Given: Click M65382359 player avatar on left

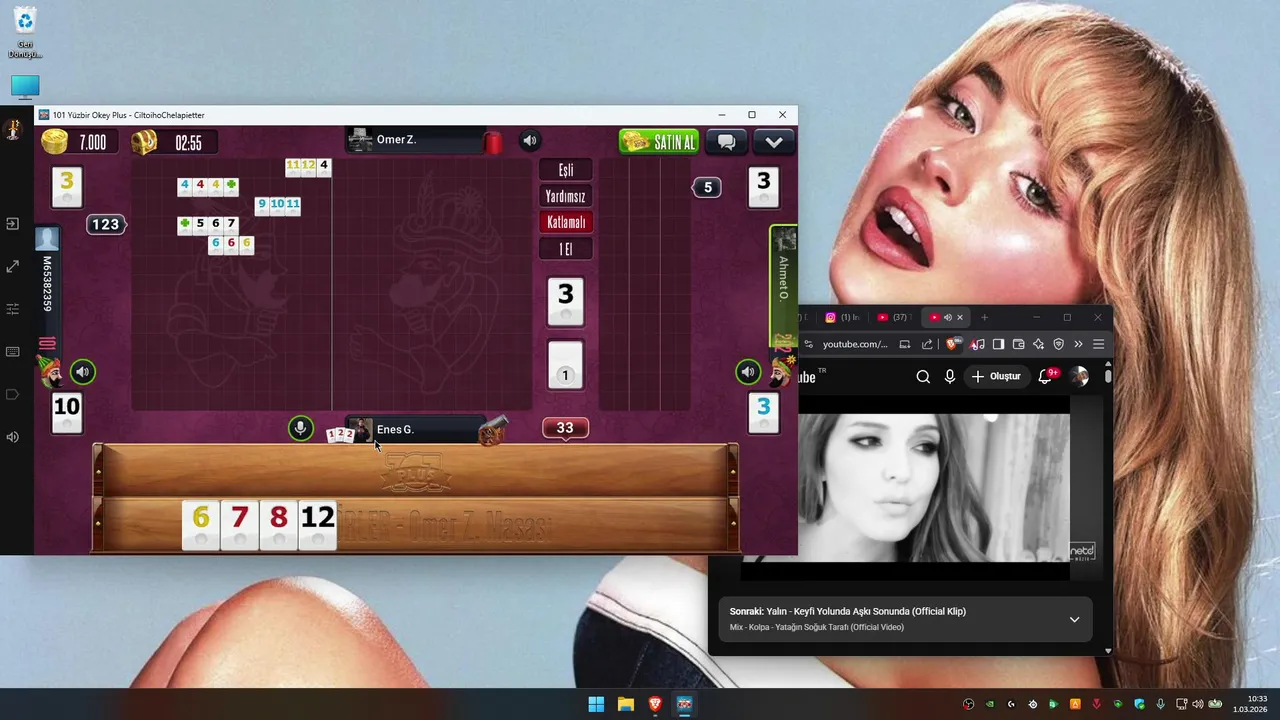Looking at the screenshot, I should [x=47, y=238].
